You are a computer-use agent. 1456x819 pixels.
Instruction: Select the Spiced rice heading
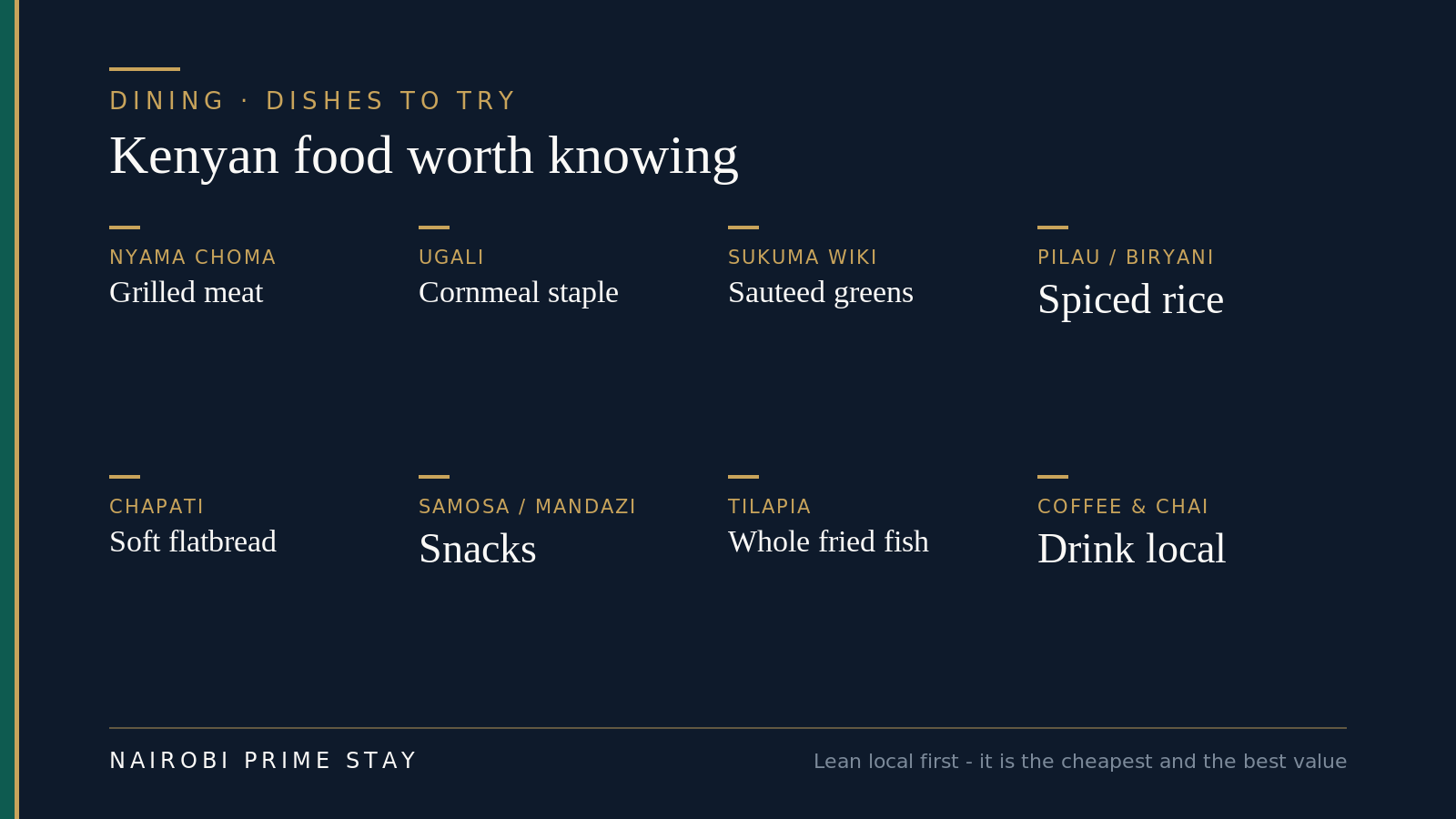tap(1130, 299)
